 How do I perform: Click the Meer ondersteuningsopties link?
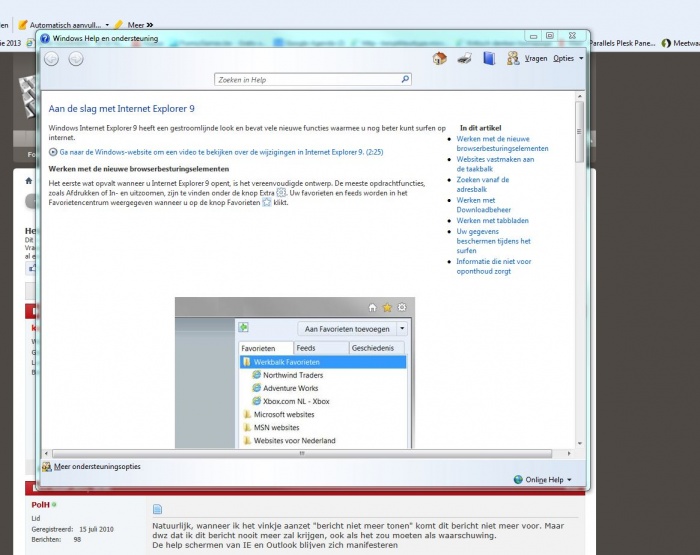[x=97, y=467]
